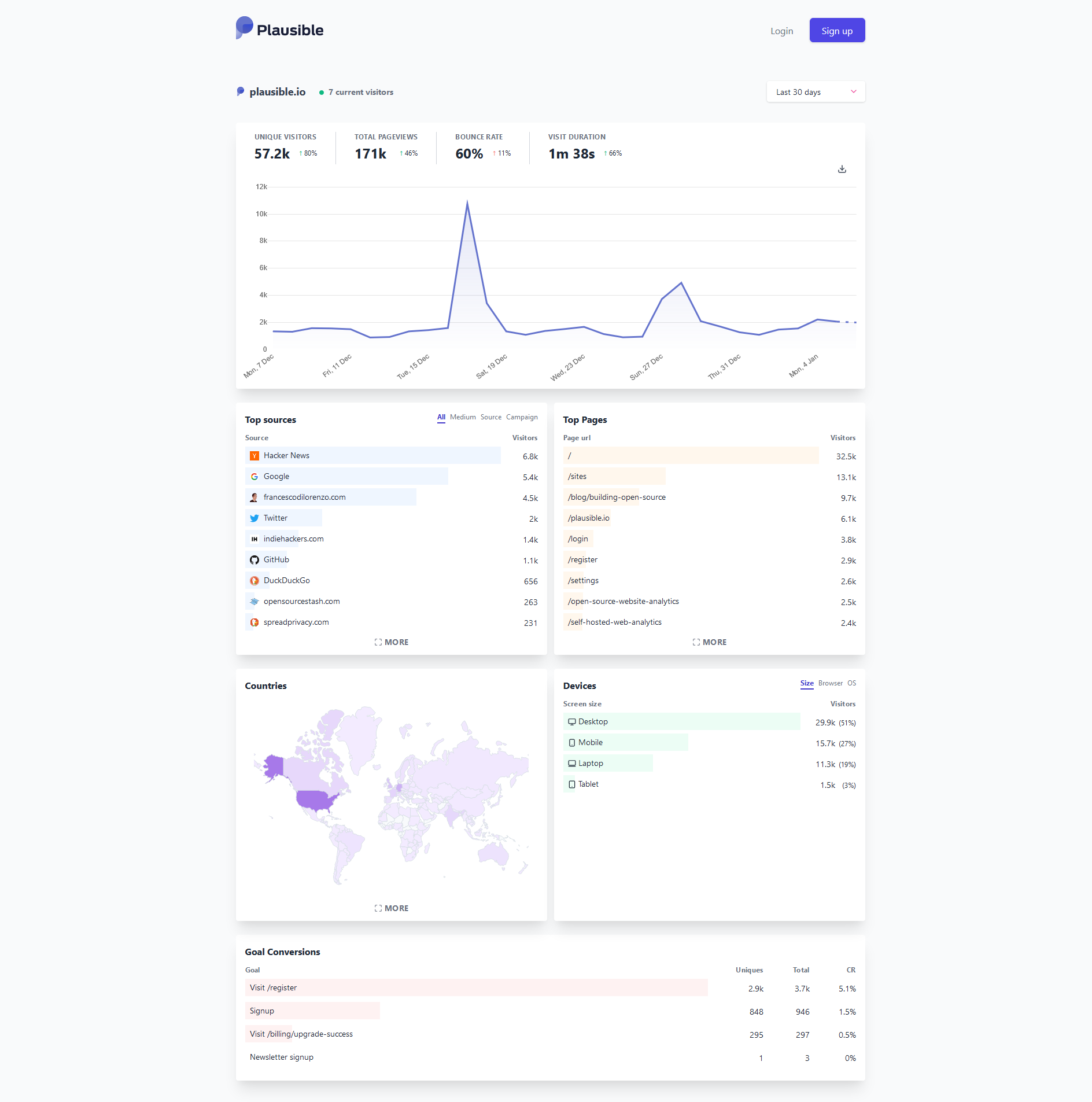Select the Total Pageviews metric
This screenshot has width=1092, height=1102.
click(x=386, y=147)
